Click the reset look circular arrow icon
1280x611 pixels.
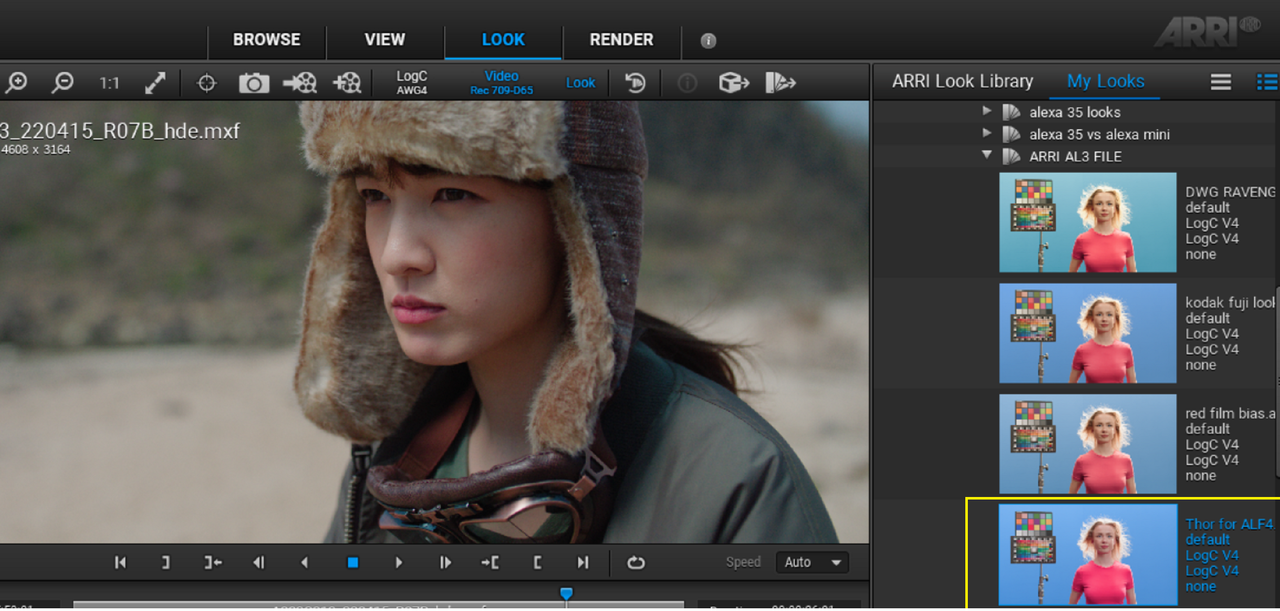point(635,83)
